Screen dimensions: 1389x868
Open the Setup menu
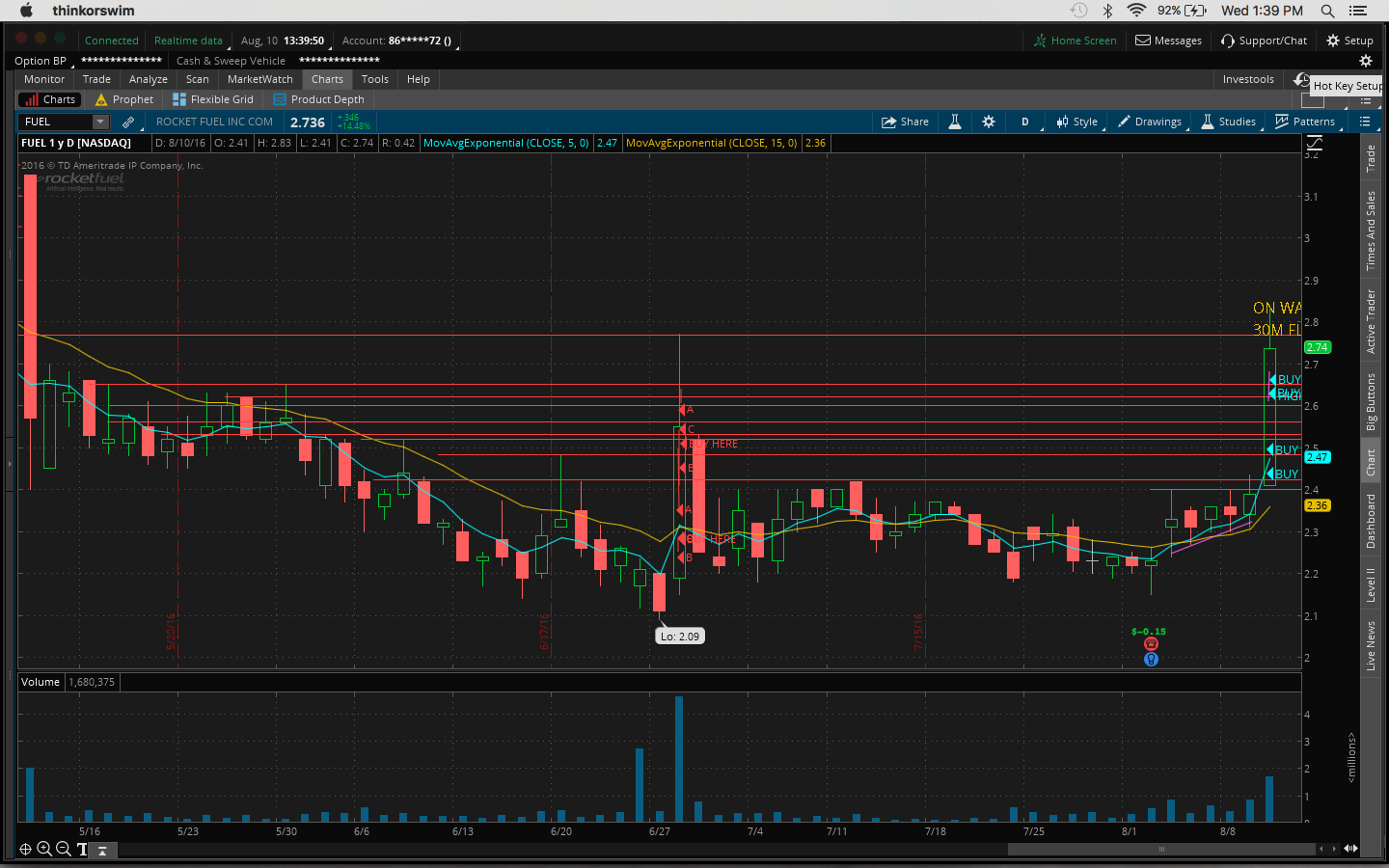click(x=1349, y=41)
